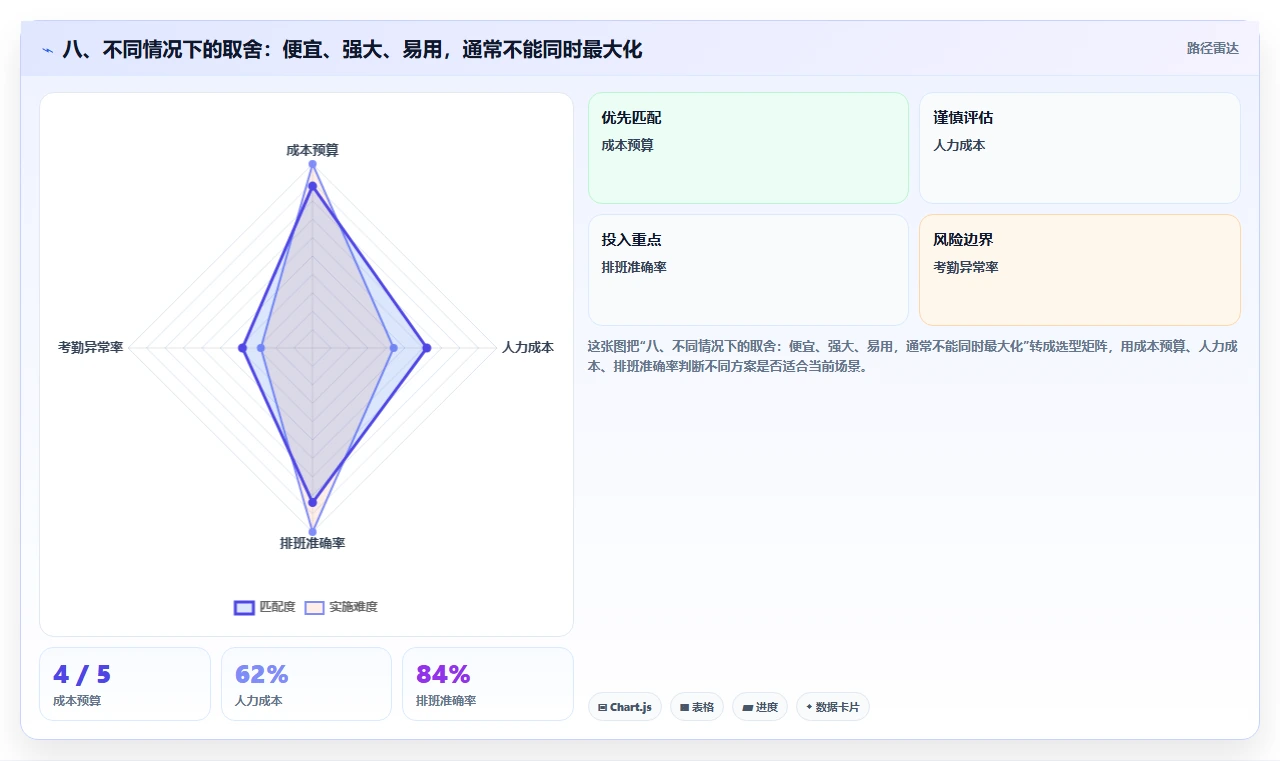Select the 优先匹配 card

748,148
